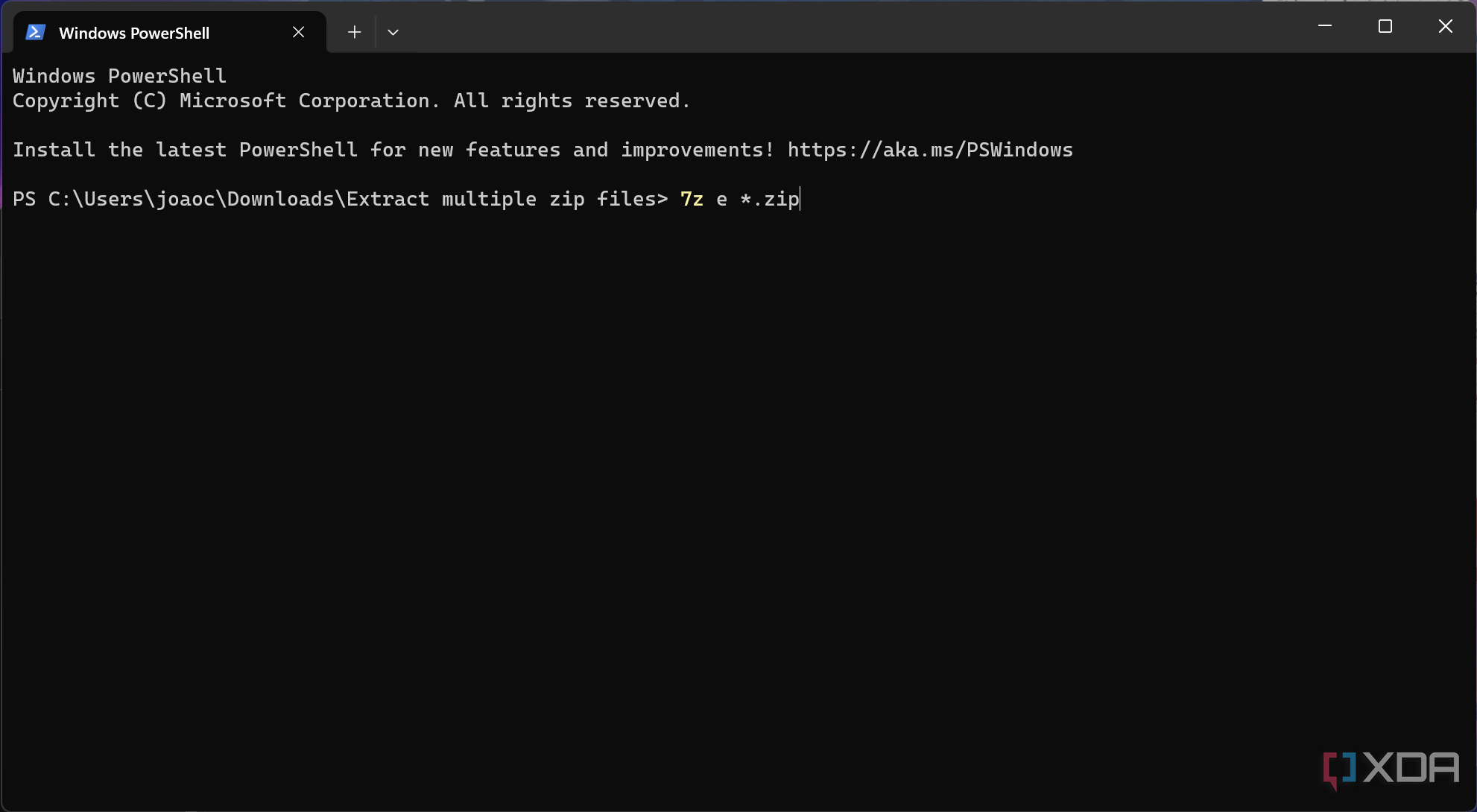This screenshot has height=812, width=1477.
Task: Click the close window X button
Action: click(x=1446, y=26)
